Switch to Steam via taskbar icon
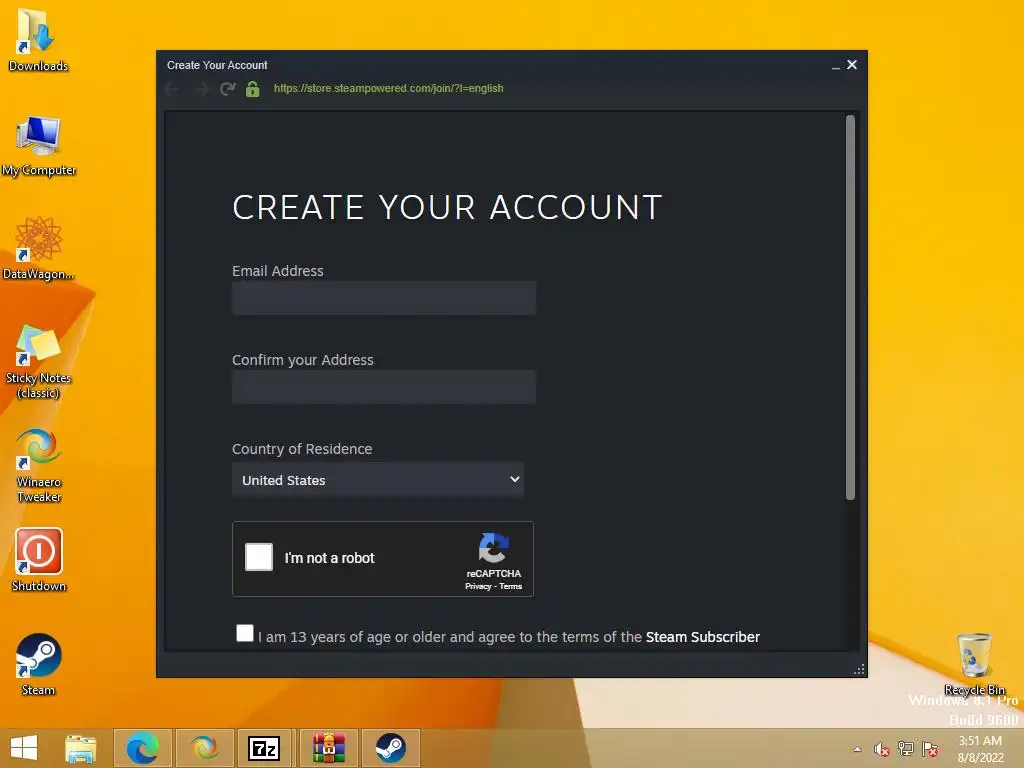 [x=391, y=748]
